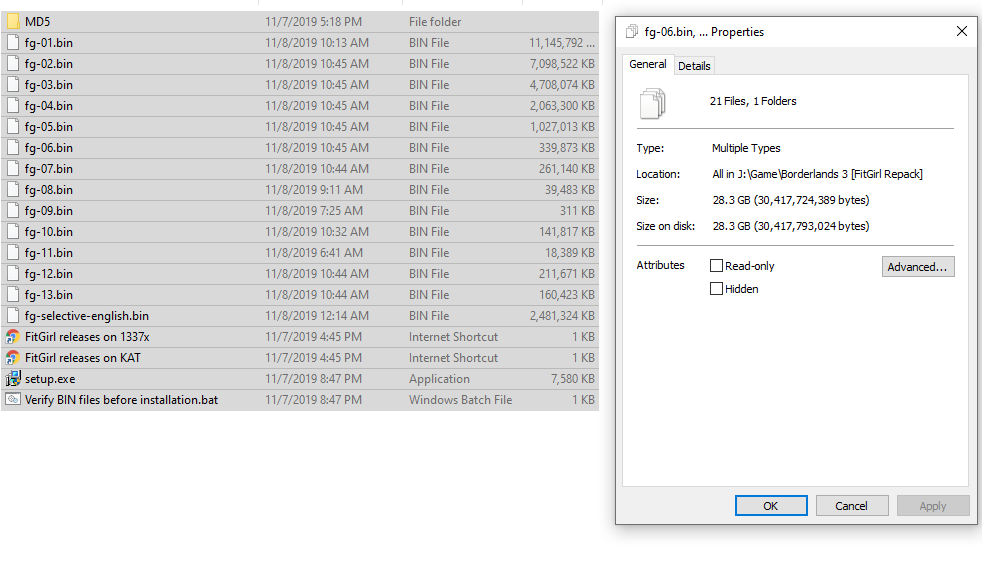Viewport: 982px width, 568px height.
Task: Enable the Read-only attribute checkbox
Action: (x=716, y=266)
